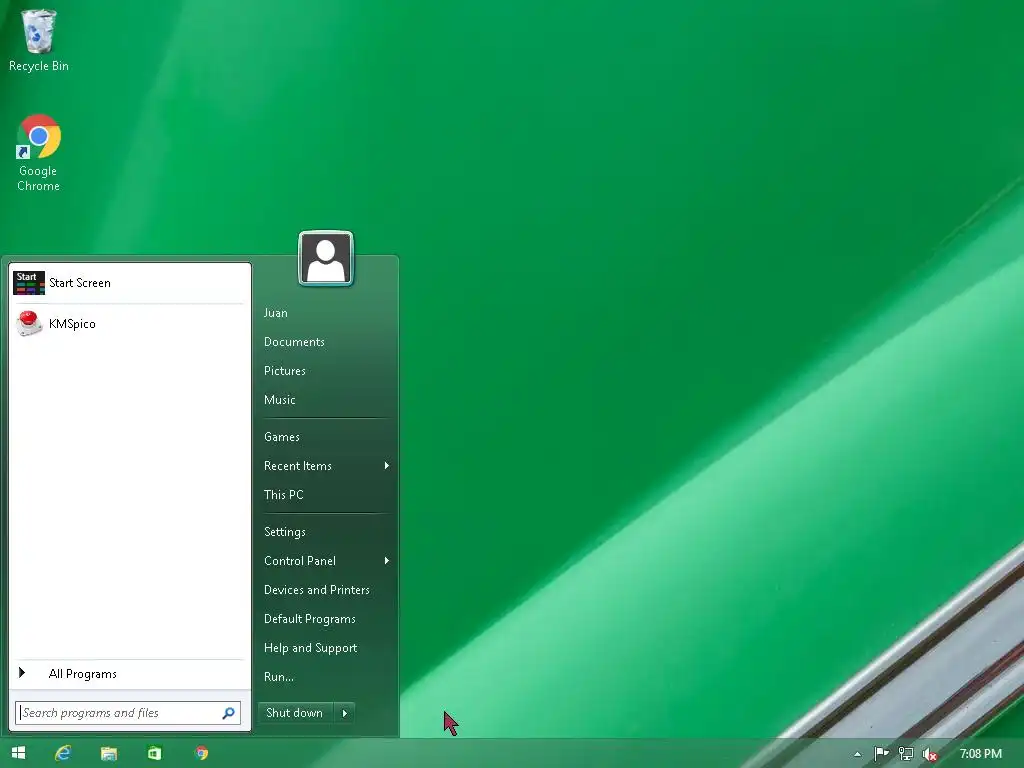Expand shut down options arrow

[x=345, y=713]
